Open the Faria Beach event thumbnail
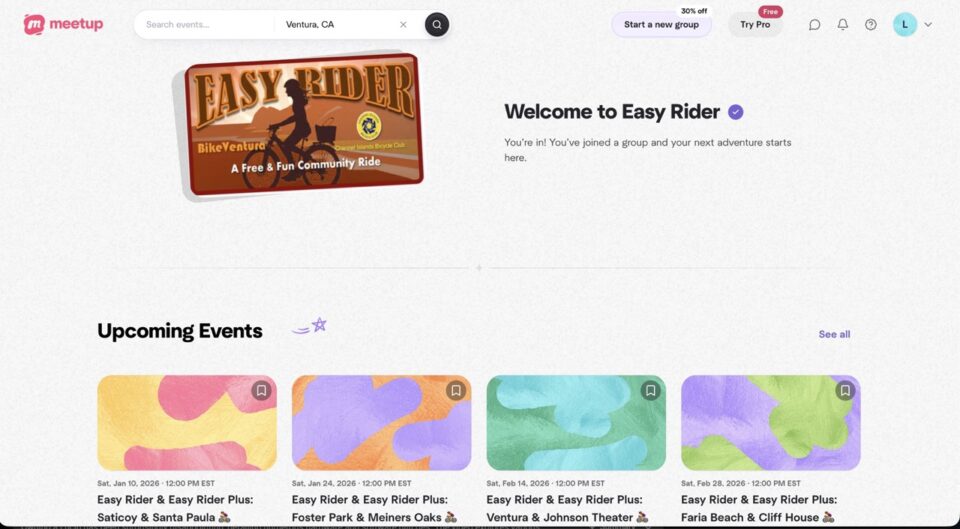 (770, 423)
